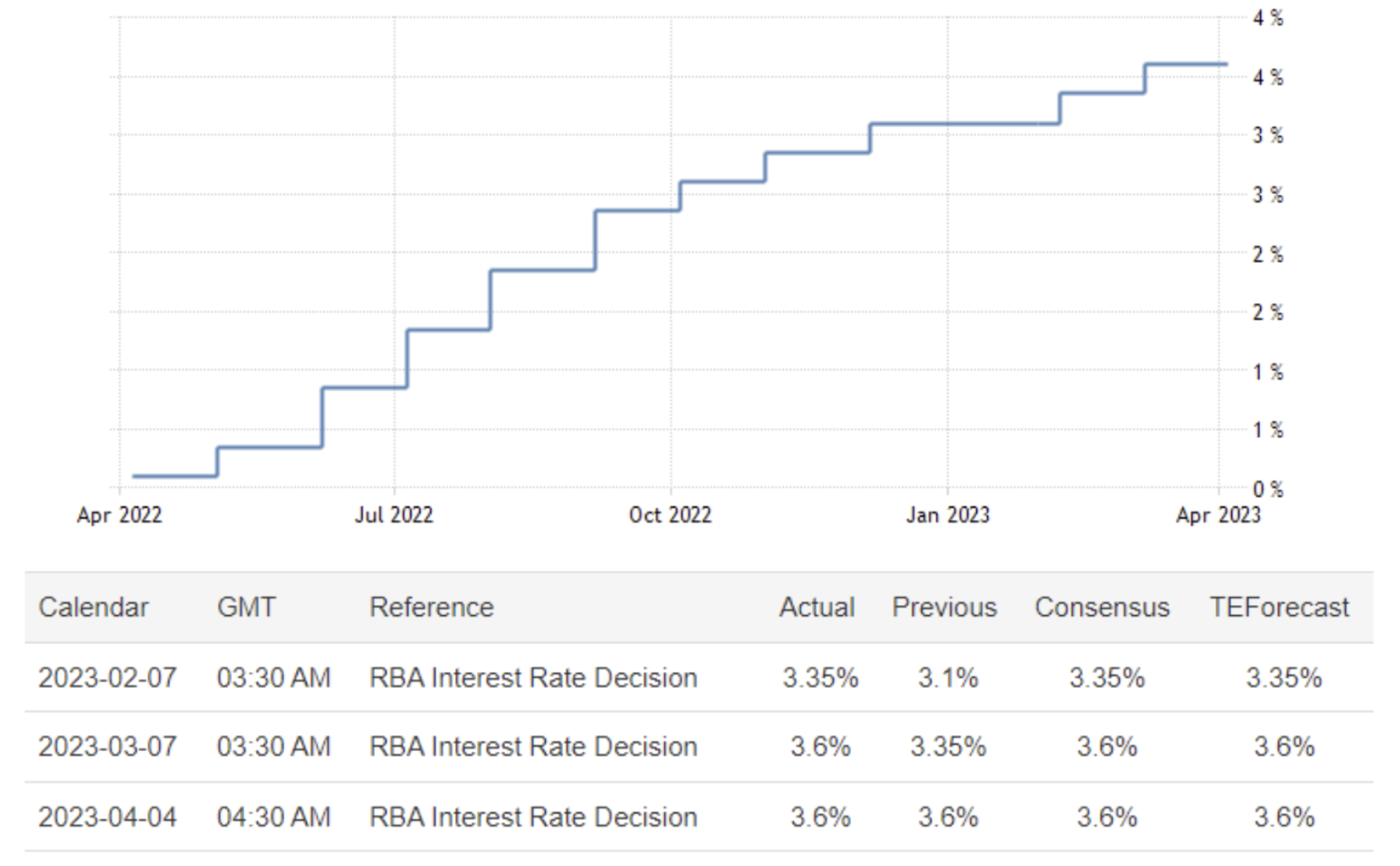Click the 2023-03-07 date cell
The width and height of the screenshot is (1400, 866).
[x=108, y=747]
